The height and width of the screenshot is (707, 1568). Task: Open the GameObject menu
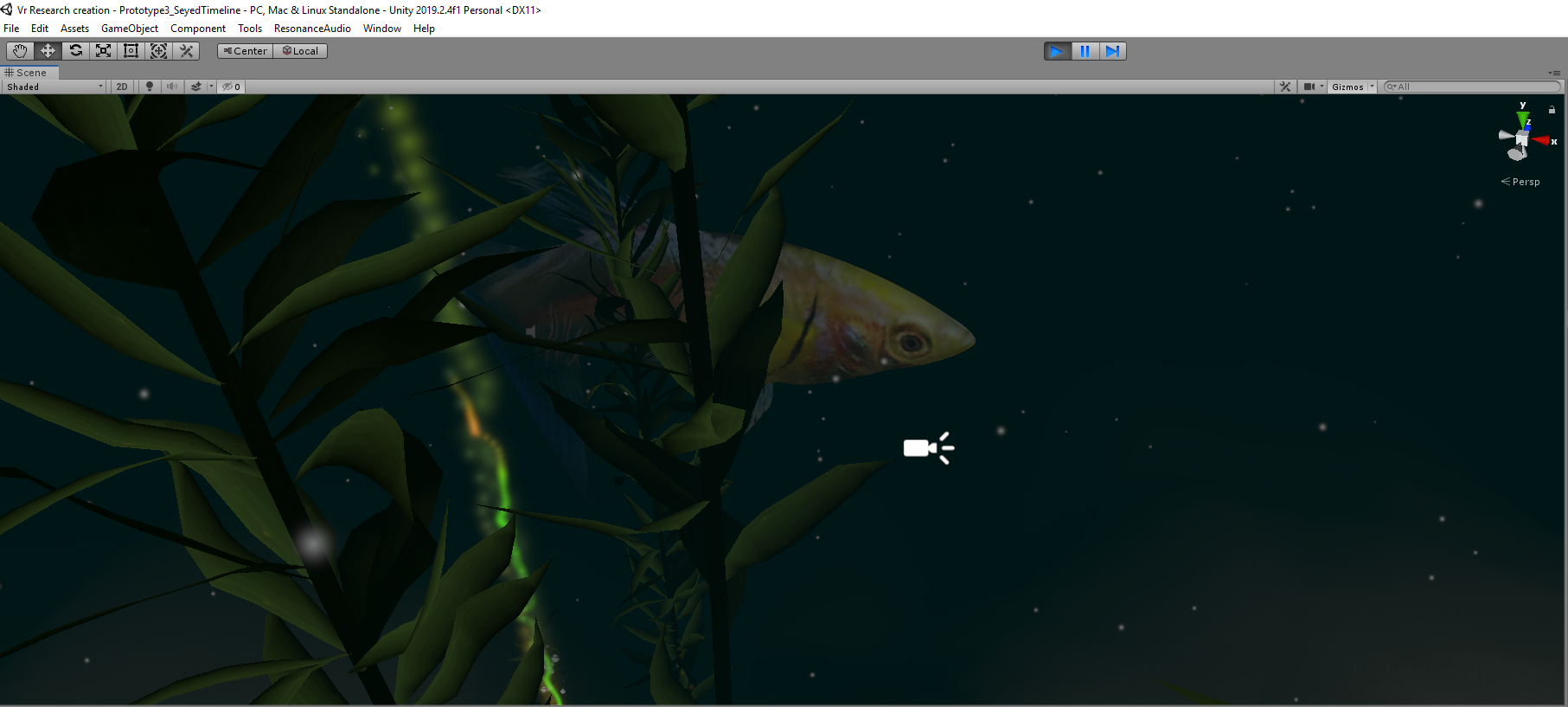pyautogui.click(x=130, y=29)
